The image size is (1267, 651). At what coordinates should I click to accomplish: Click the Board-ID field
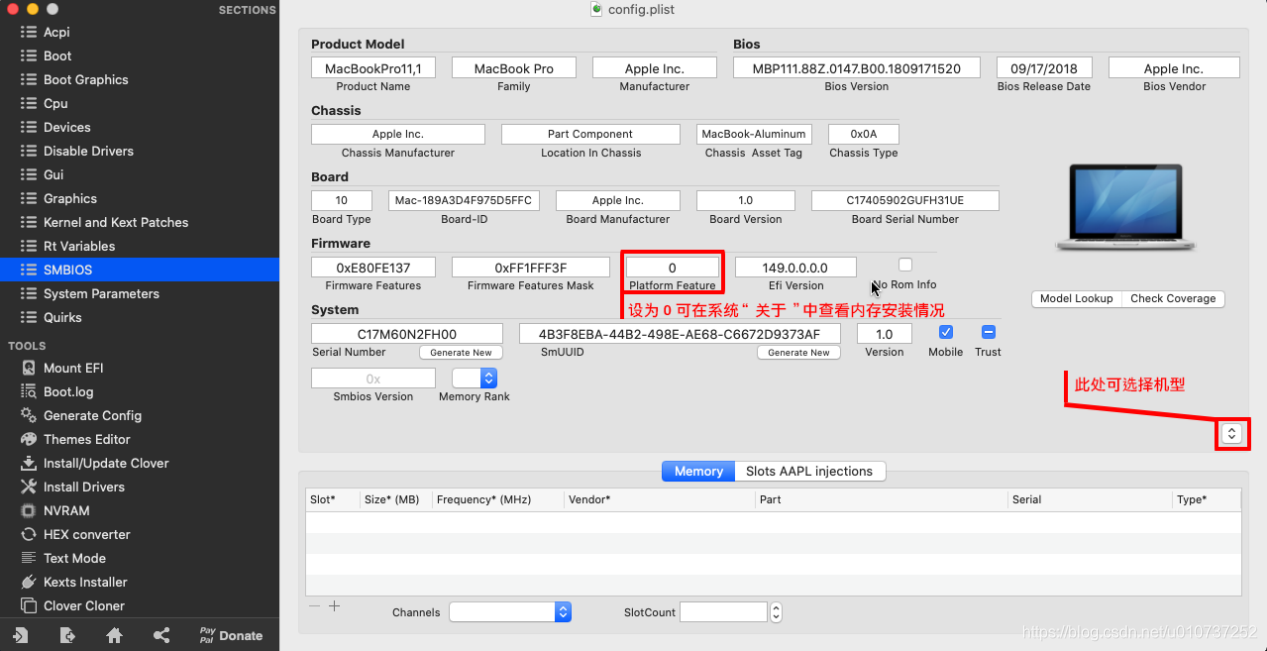[464, 200]
